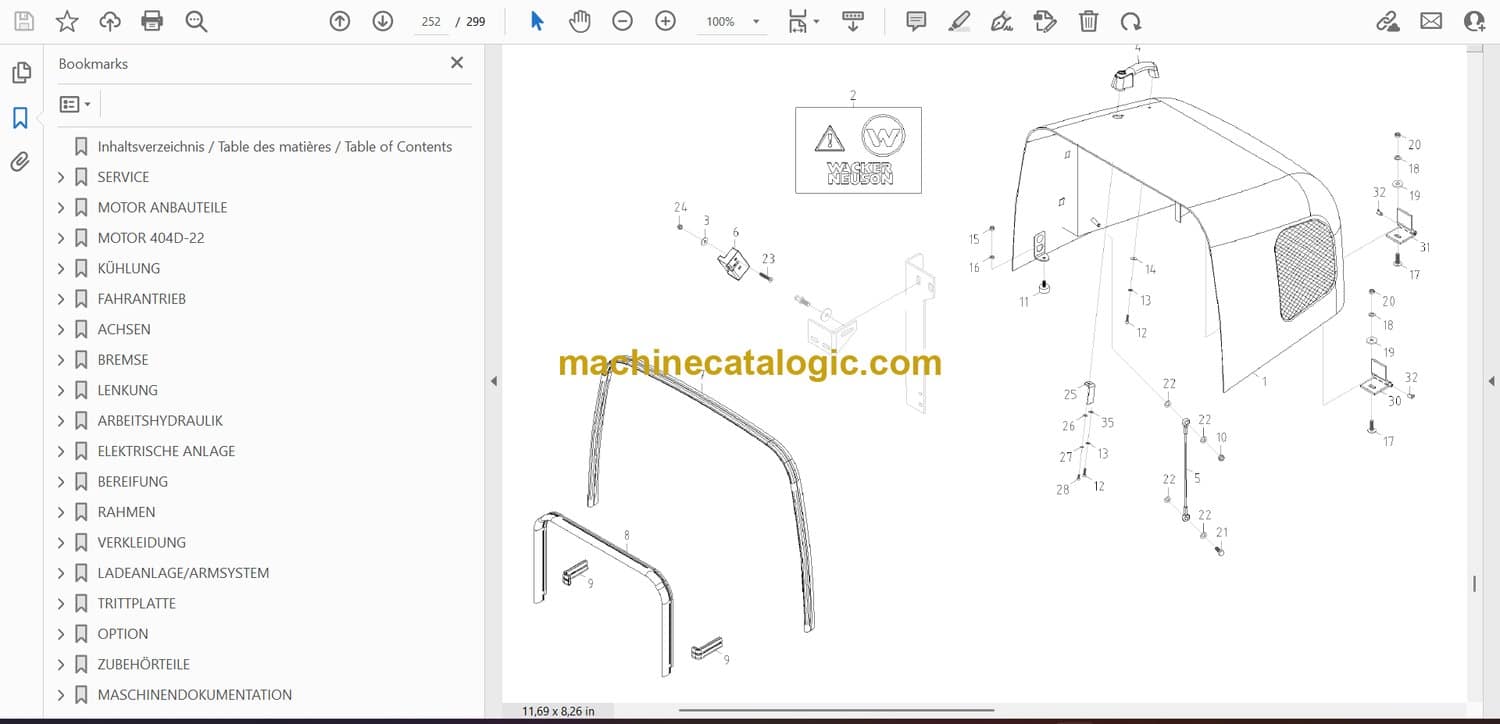The width and height of the screenshot is (1500, 724).
Task: Zoom out with the minus button
Action: click(x=622, y=21)
